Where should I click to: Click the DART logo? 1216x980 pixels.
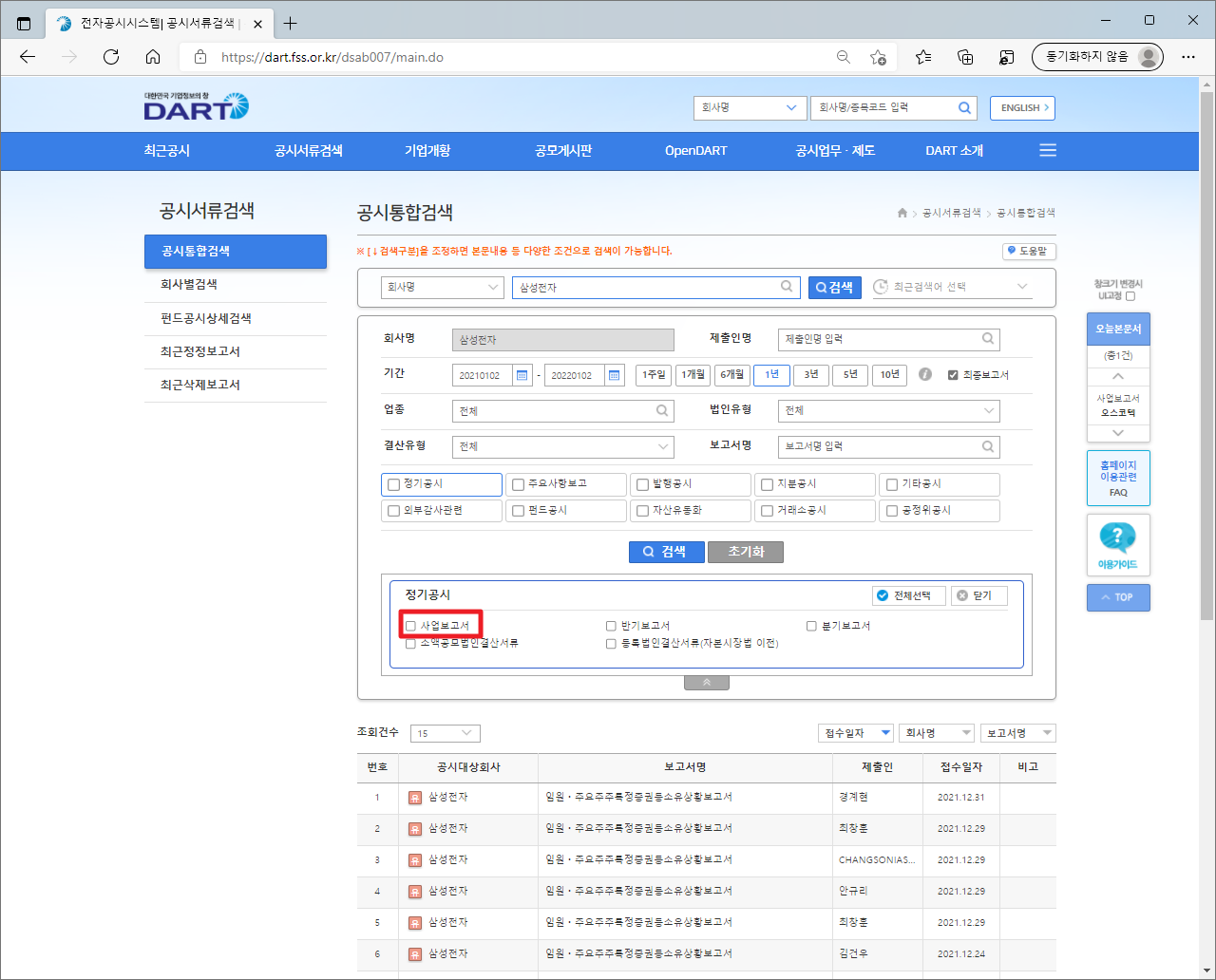tap(196, 106)
